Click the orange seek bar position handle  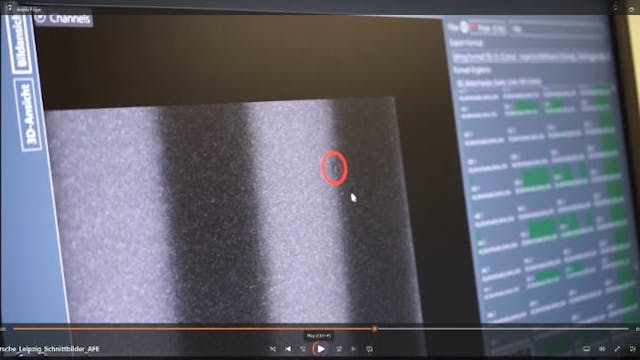375,329
